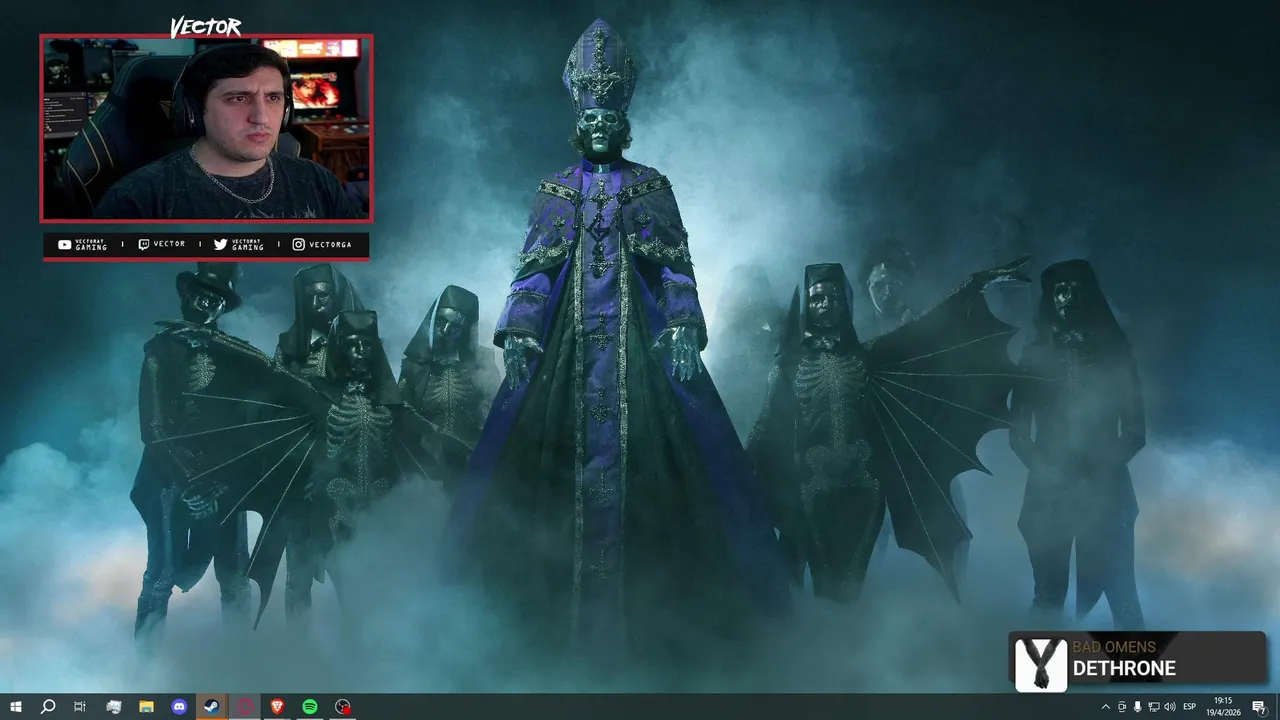The image size is (1280, 720).
Task: Open notification center with 7 badge
Action: click(1259, 707)
